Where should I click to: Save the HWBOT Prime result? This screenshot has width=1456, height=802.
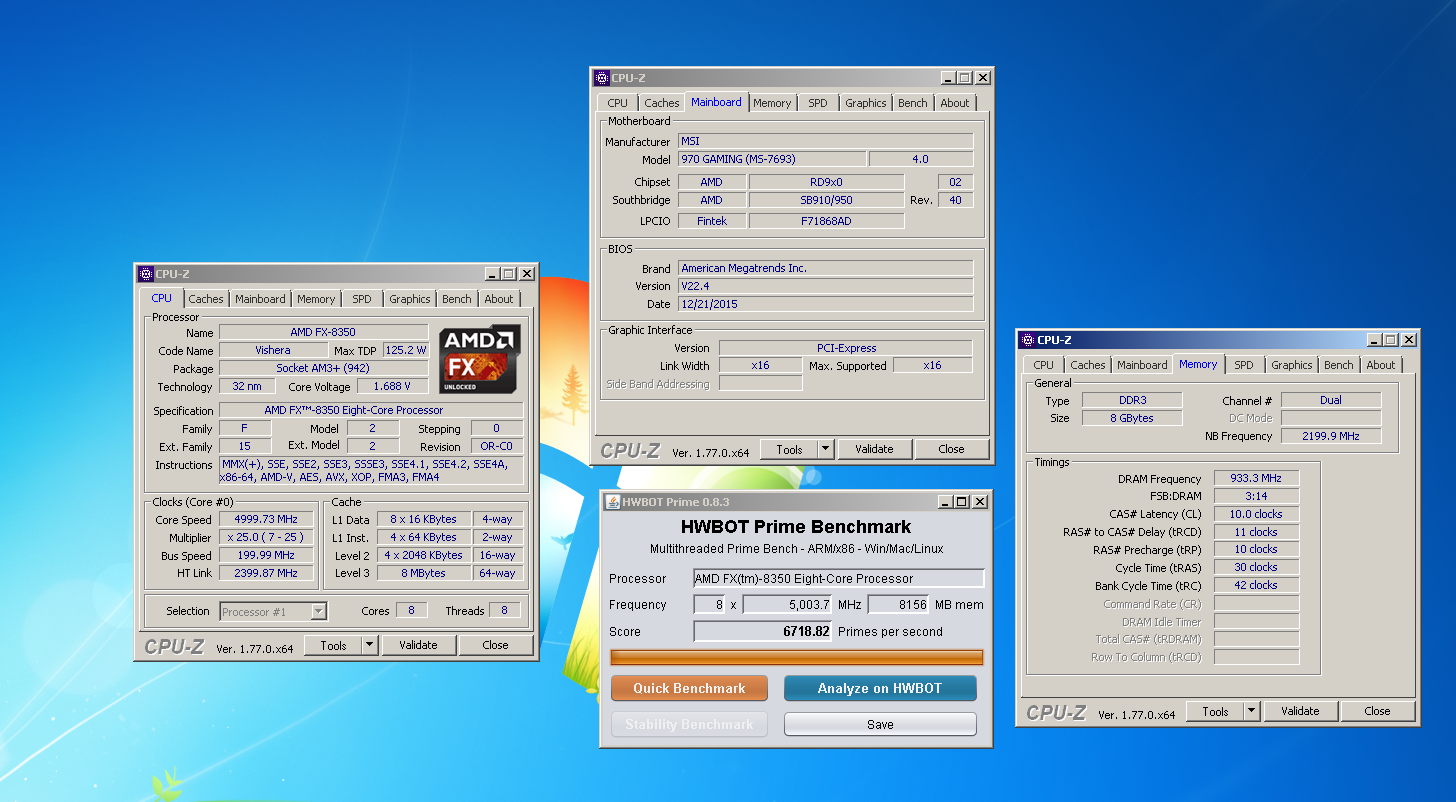[880, 724]
